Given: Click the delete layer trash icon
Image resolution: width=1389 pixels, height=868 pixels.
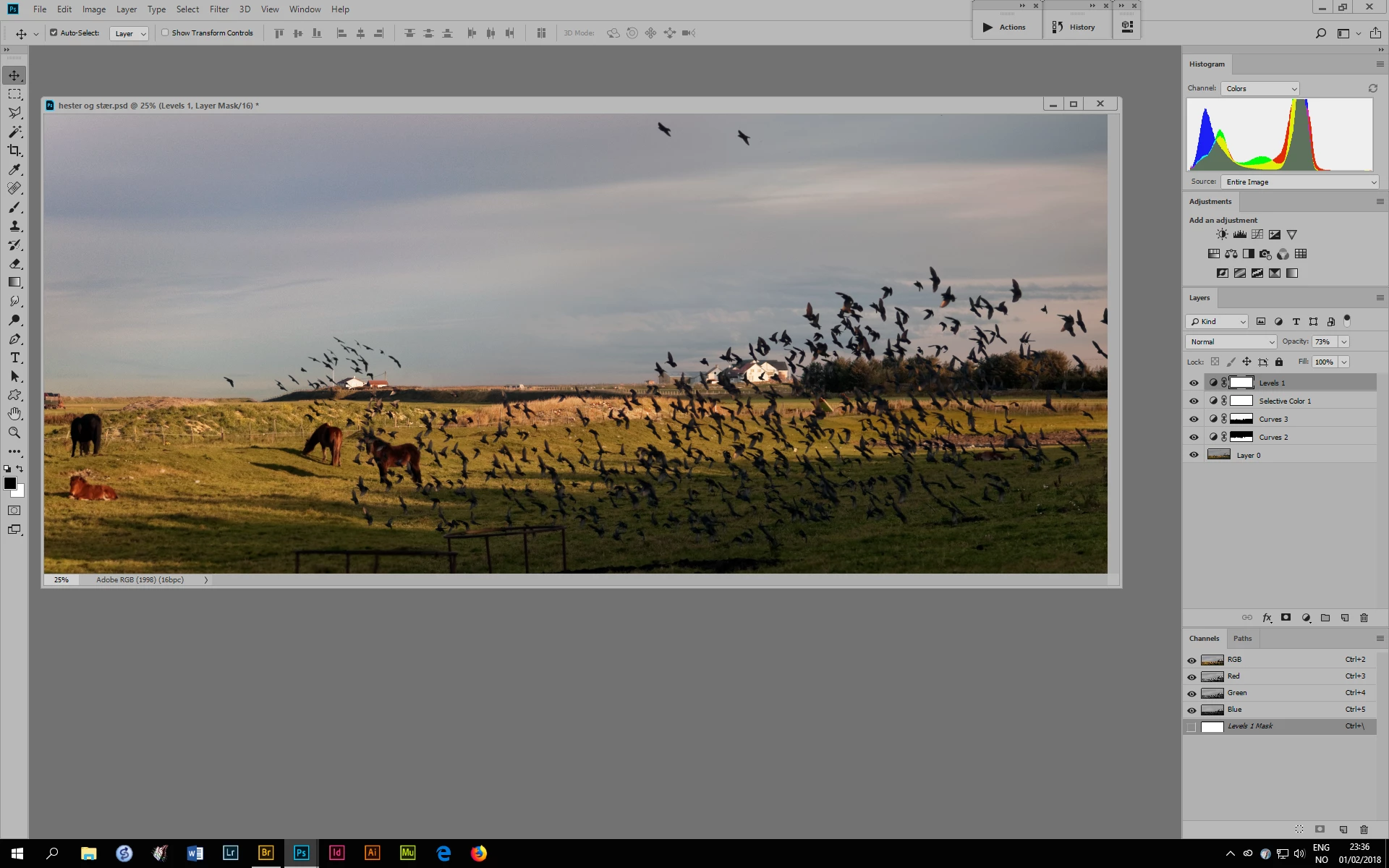Looking at the screenshot, I should coord(1364,618).
